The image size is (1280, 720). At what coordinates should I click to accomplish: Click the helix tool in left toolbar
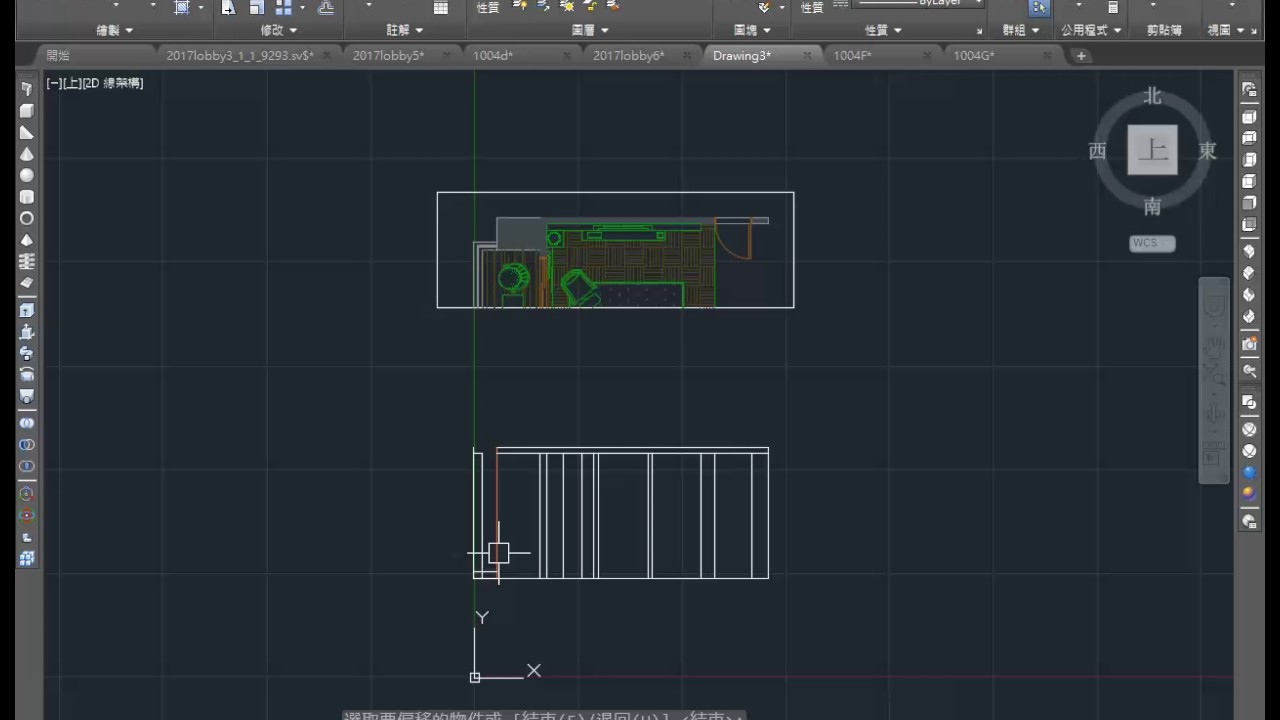point(27,261)
